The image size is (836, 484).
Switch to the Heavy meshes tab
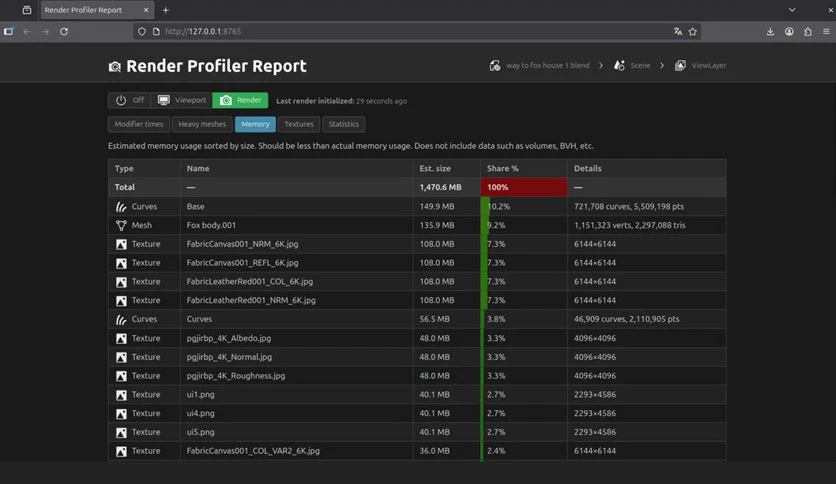click(x=202, y=124)
